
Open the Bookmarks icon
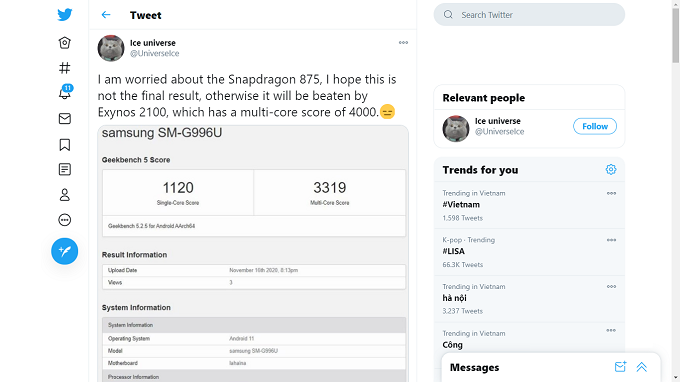click(x=65, y=144)
